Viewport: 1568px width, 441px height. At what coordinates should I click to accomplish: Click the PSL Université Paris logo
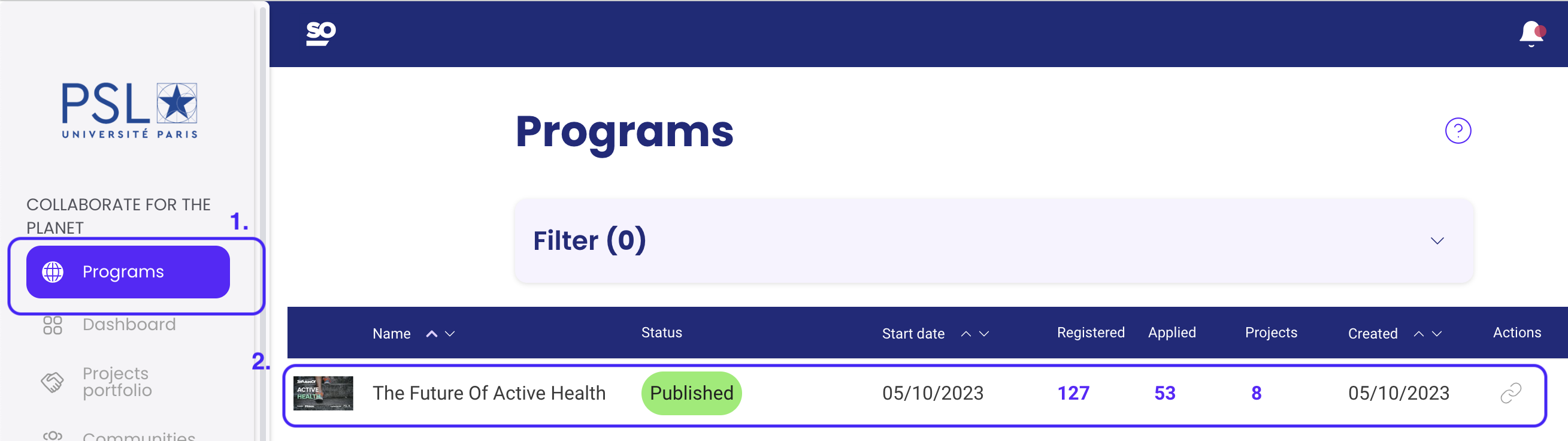point(129,110)
